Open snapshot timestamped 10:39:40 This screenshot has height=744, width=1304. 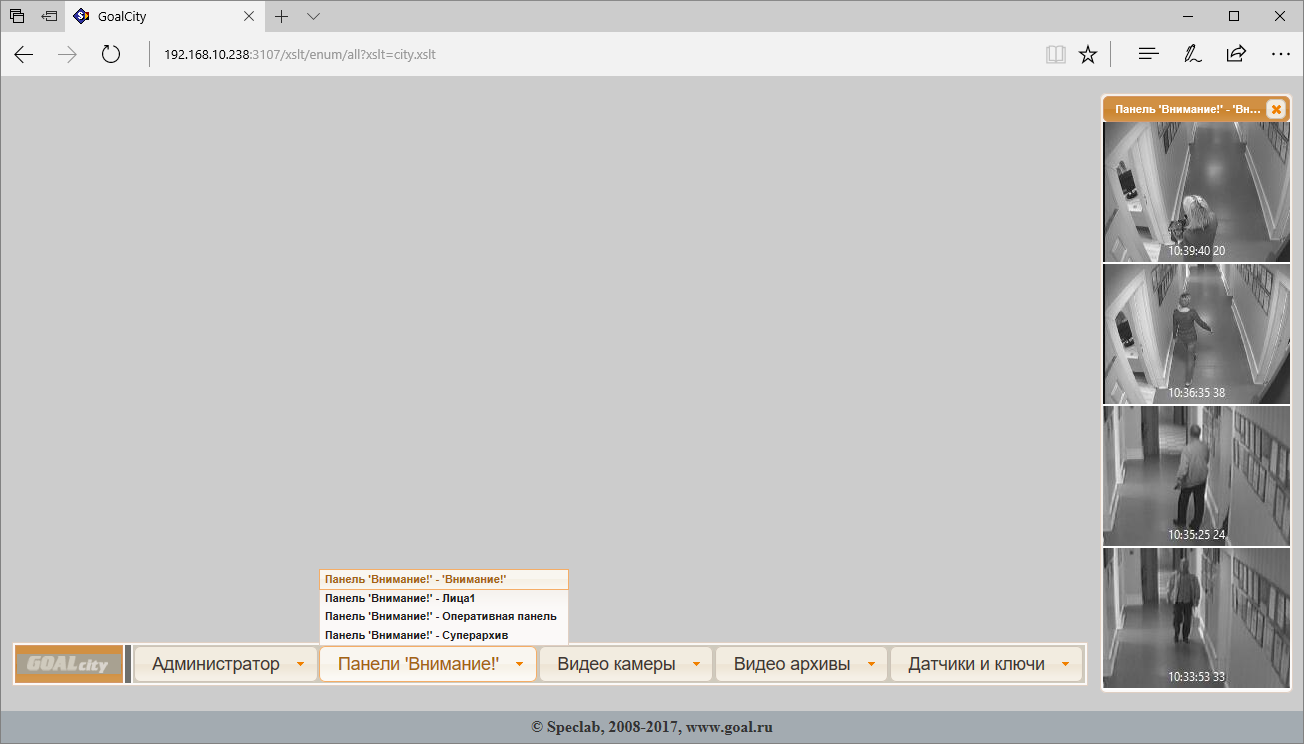tap(1196, 192)
